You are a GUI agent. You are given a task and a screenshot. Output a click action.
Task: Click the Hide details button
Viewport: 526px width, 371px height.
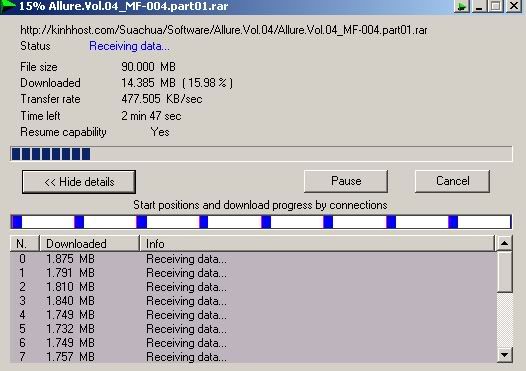pos(79,182)
